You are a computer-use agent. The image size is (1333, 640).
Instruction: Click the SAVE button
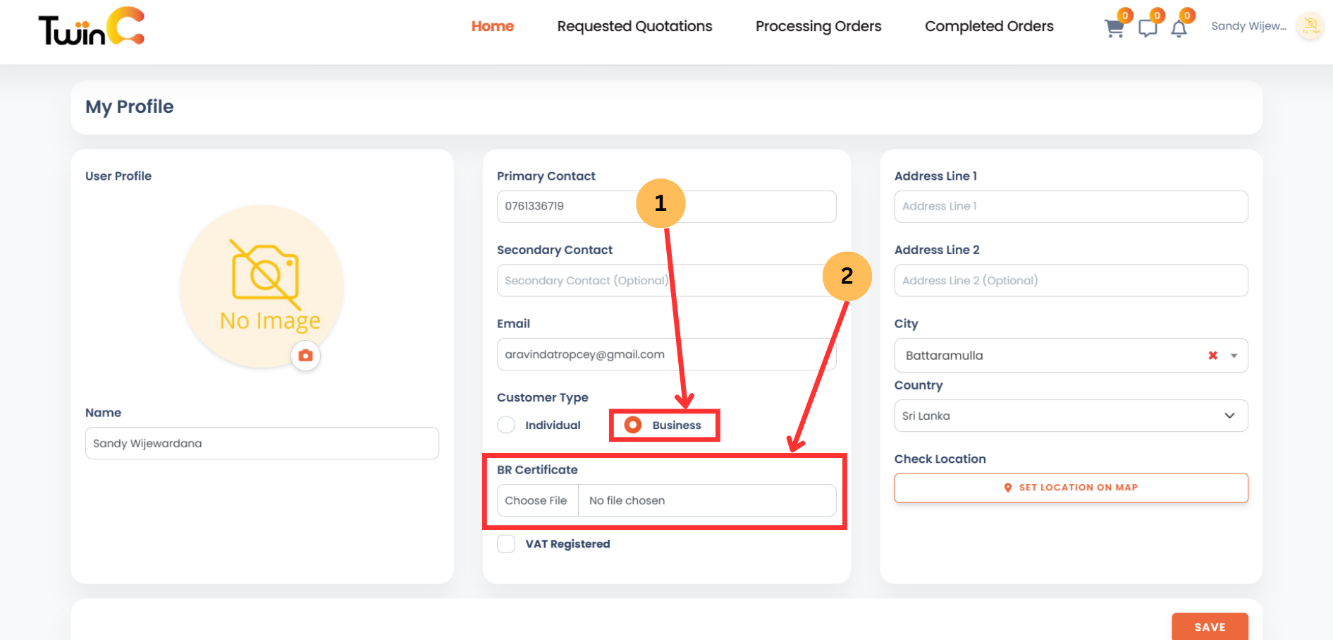(x=1209, y=626)
